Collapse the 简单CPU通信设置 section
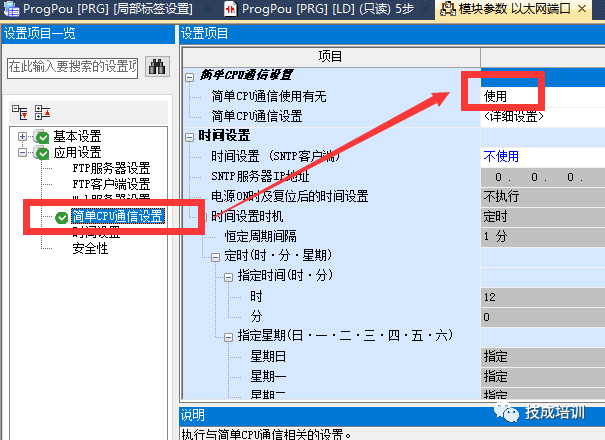 (x=190, y=76)
